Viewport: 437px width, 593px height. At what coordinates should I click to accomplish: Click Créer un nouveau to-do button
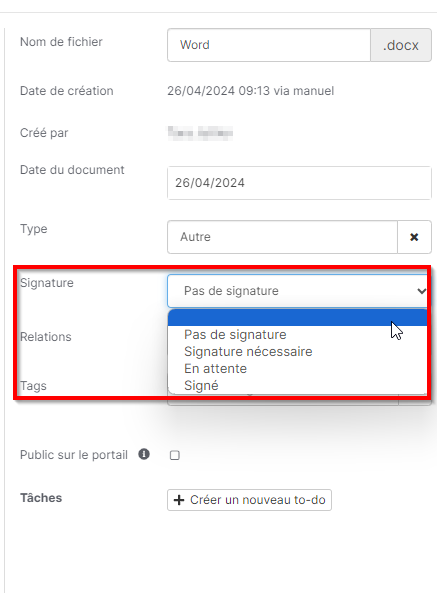(x=249, y=500)
